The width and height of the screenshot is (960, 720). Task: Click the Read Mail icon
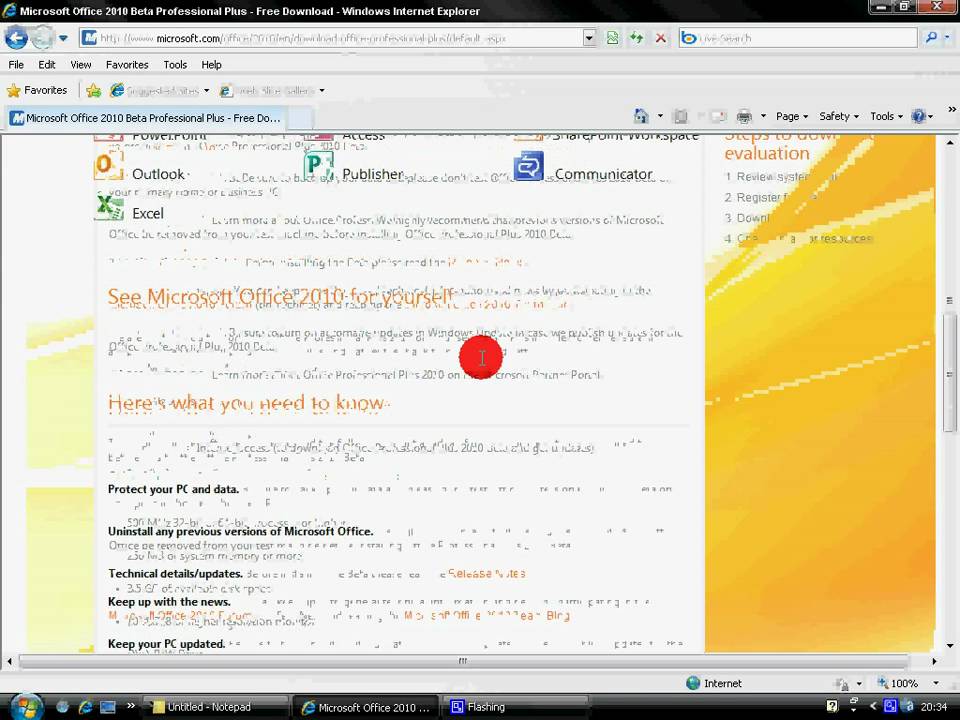click(718, 116)
